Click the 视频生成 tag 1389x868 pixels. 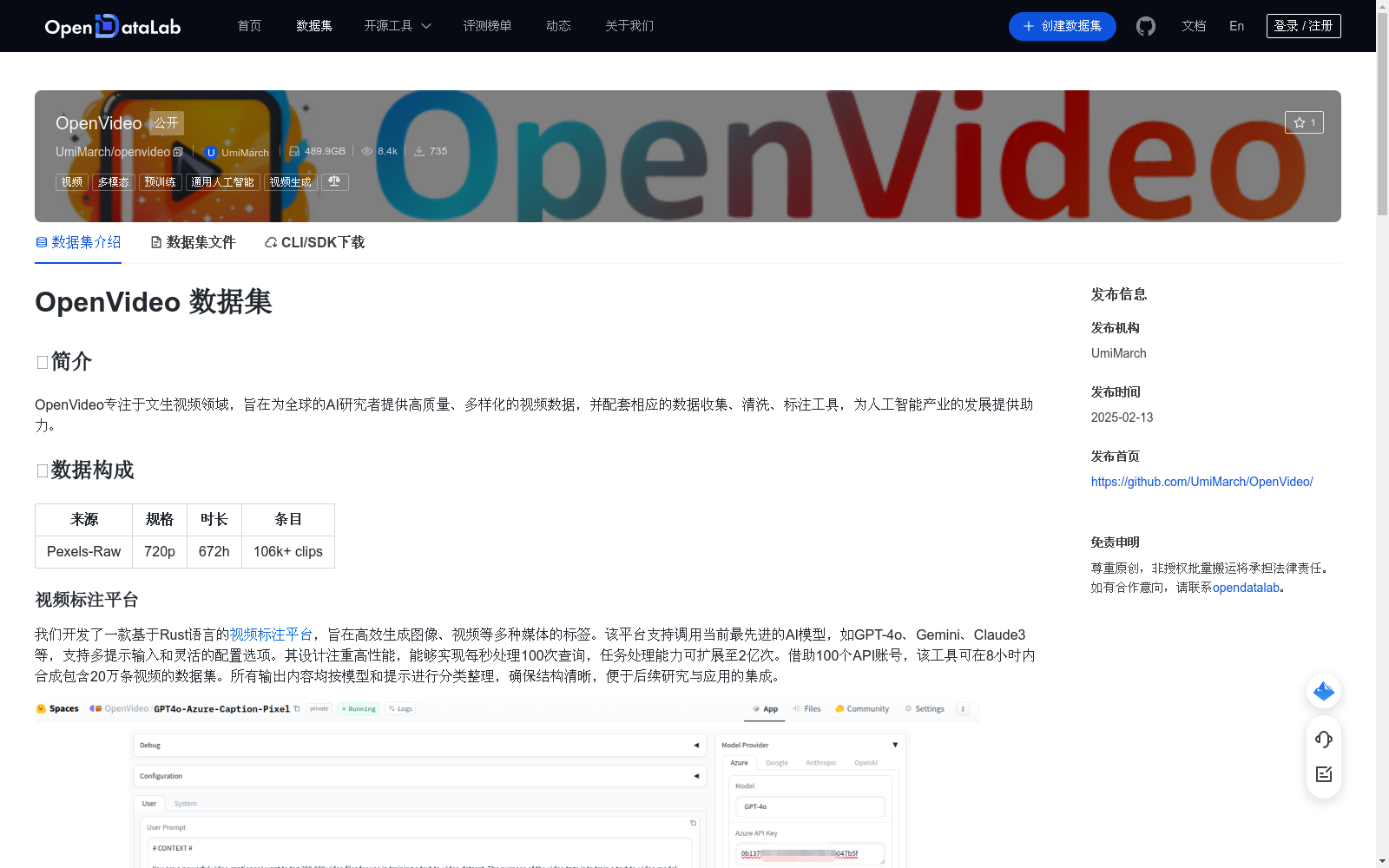290,182
